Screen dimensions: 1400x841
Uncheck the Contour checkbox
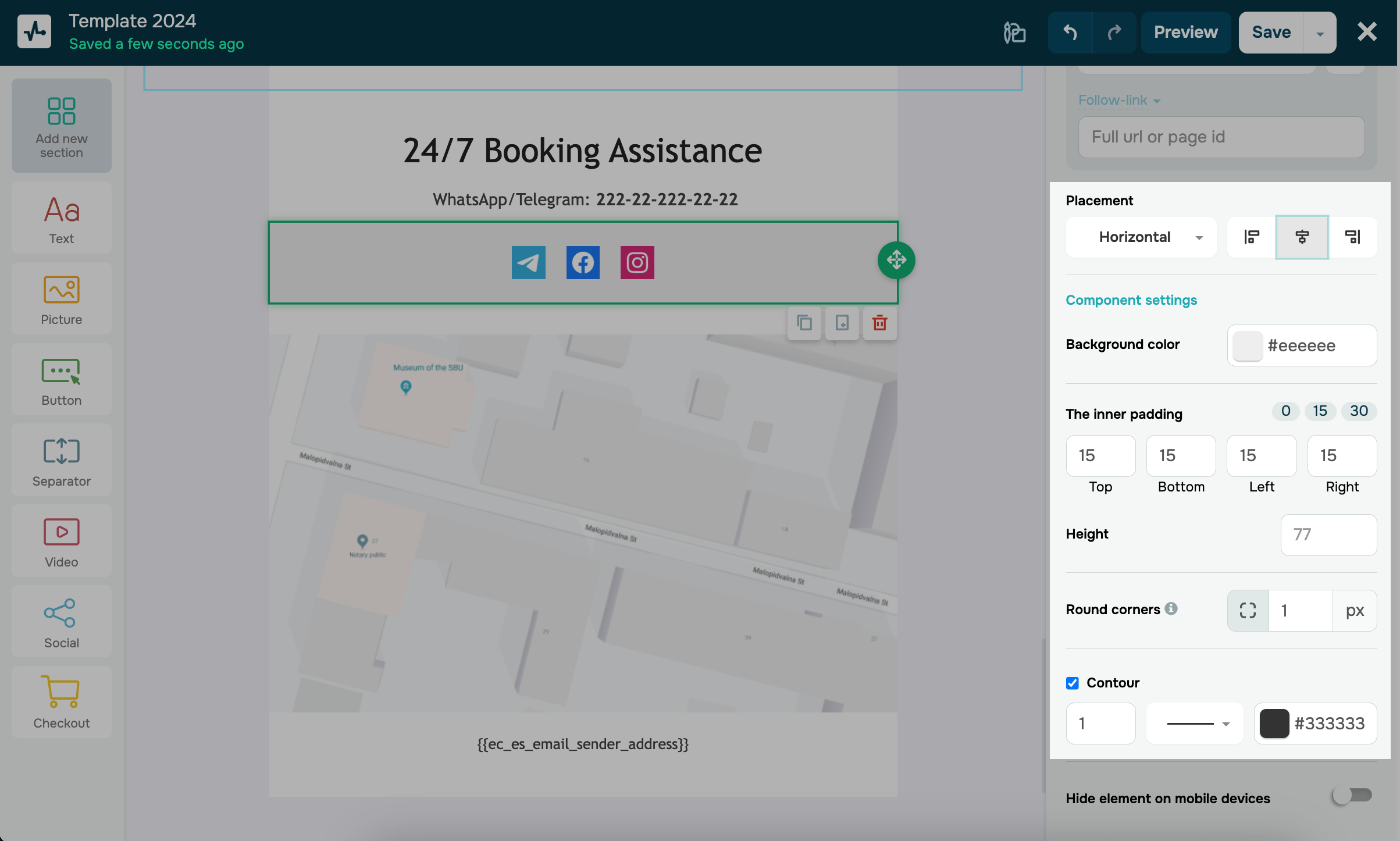click(x=1072, y=683)
